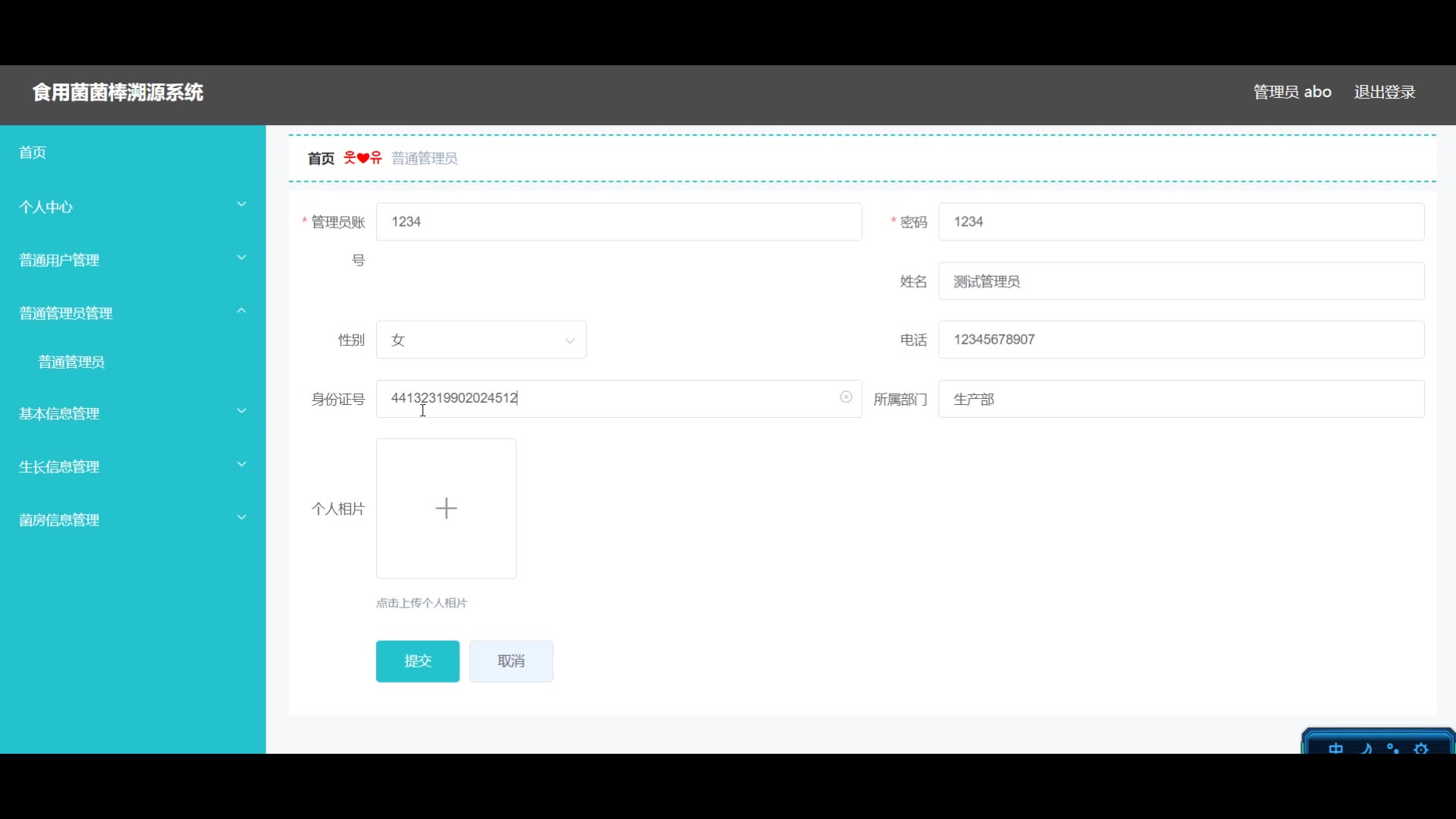This screenshot has height=819, width=1456.
Task: Click the plus icon to upload 个人相片
Action: [446, 508]
